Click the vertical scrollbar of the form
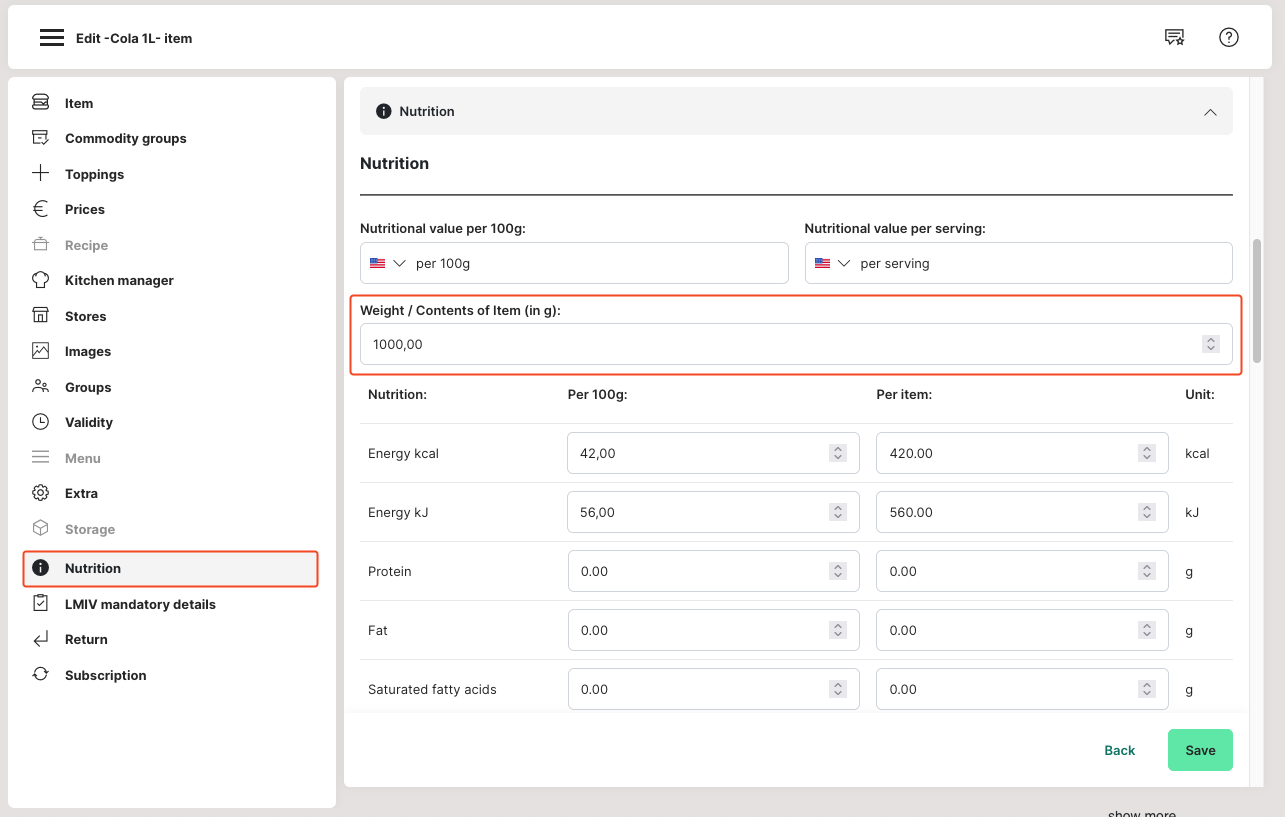This screenshot has height=817, width=1285. click(x=1257, y=300)
